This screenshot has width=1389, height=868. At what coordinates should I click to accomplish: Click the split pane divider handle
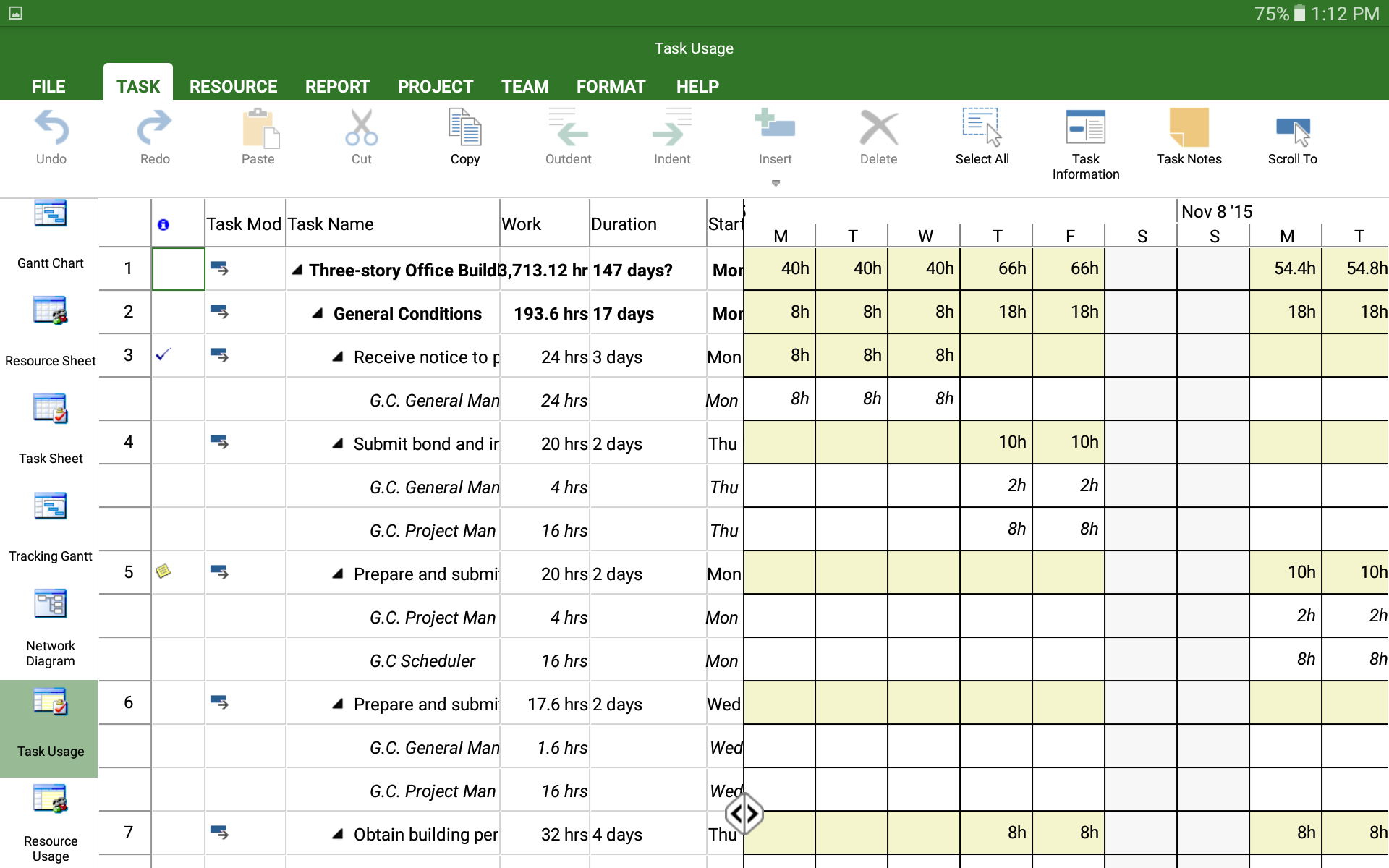(x=744, y=814)
